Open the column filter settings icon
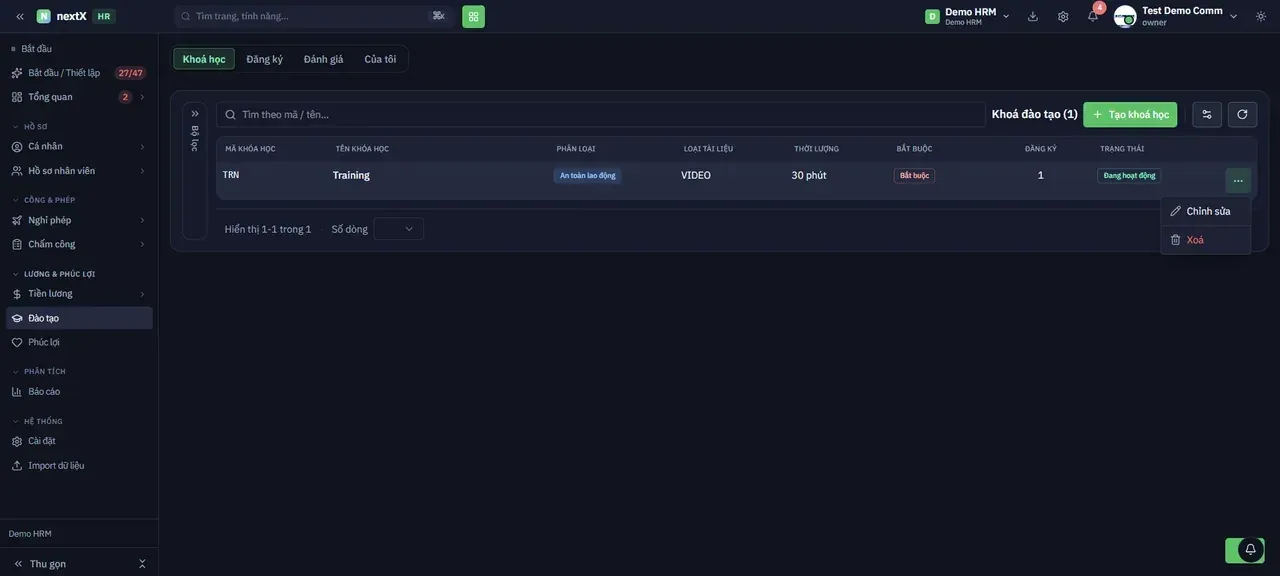Screen dimensions: 1280x576 pos(1207,114)
